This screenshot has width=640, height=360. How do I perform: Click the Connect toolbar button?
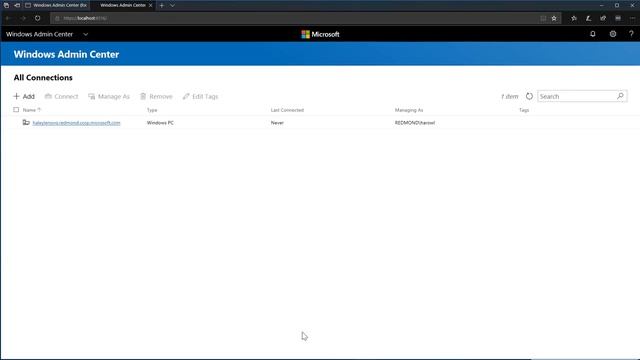tap(61, 96)
